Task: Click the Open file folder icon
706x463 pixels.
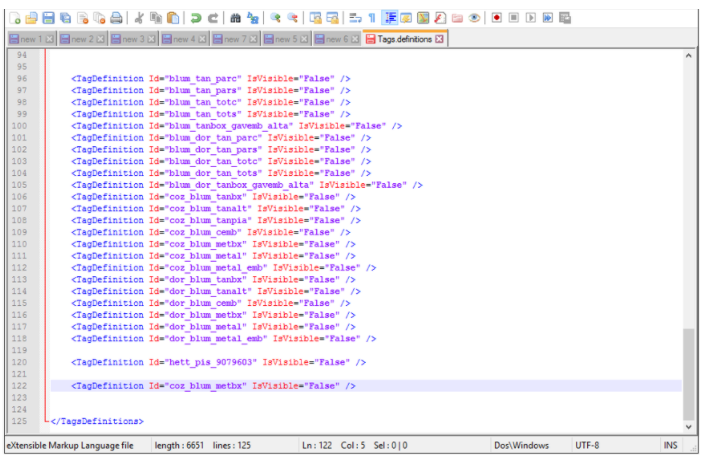Action: point(32,18)
